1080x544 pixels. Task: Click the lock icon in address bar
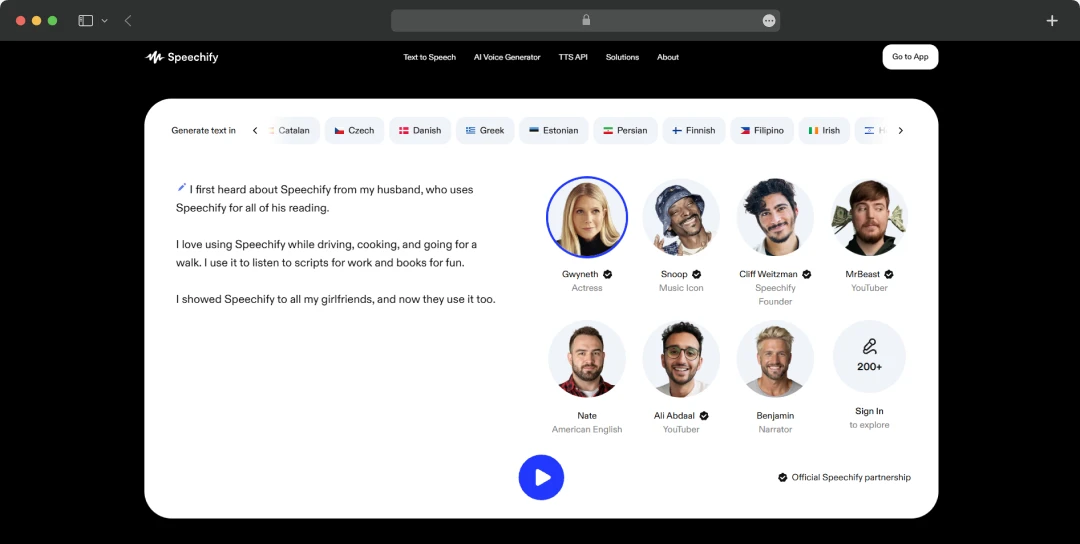pyautogui.click(x=586, y=20)
